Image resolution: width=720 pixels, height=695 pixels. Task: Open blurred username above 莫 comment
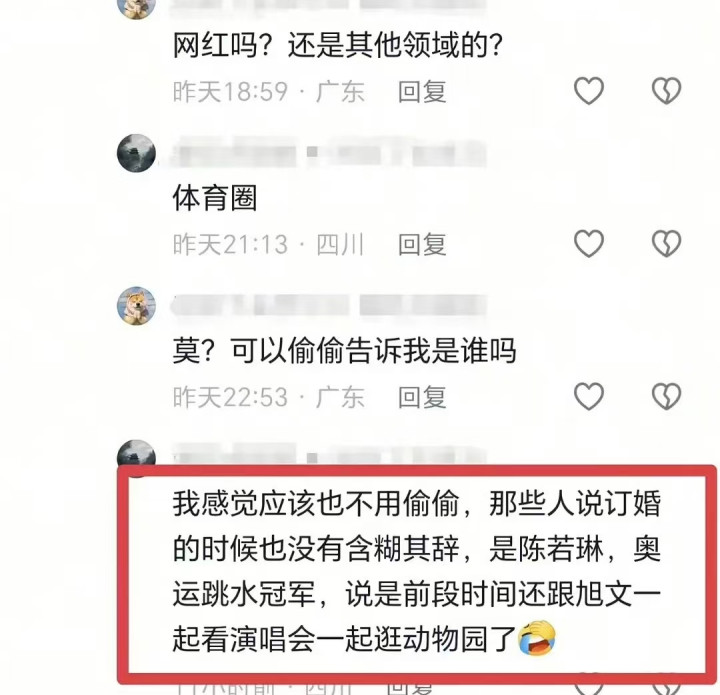click(x=328, y=305)
